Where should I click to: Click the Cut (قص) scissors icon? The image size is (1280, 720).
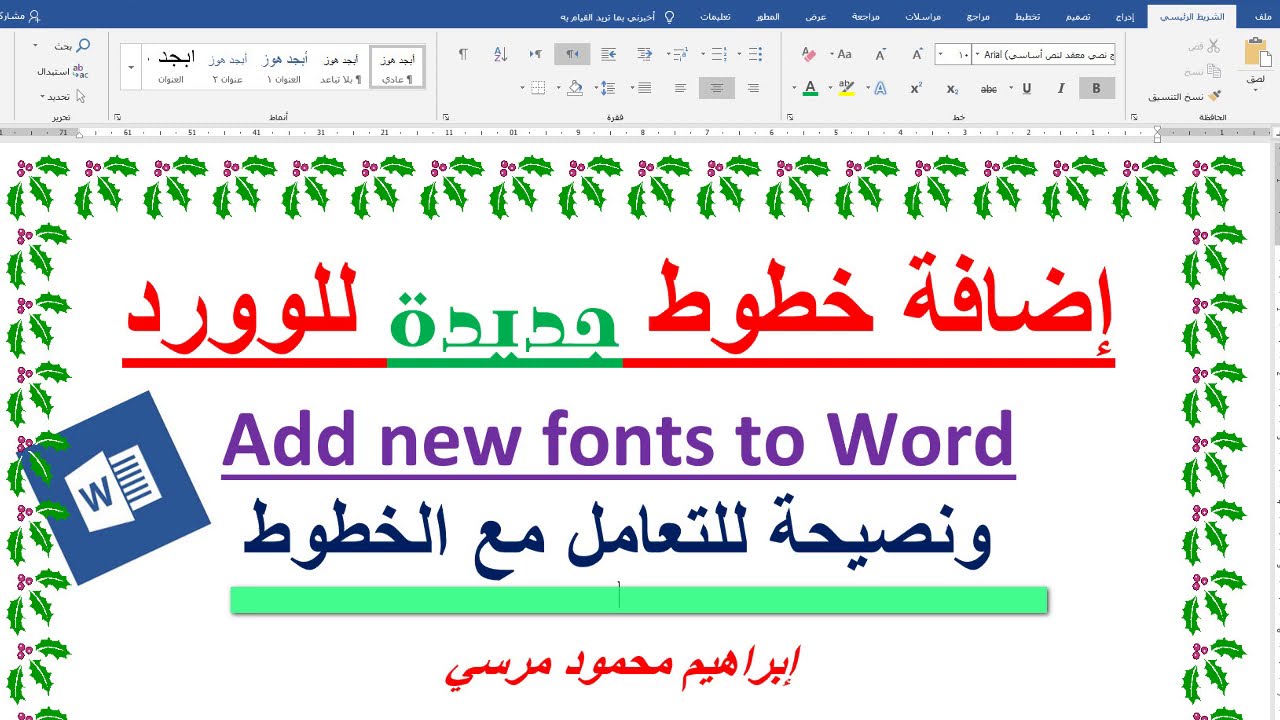(x=1214, y=46)
